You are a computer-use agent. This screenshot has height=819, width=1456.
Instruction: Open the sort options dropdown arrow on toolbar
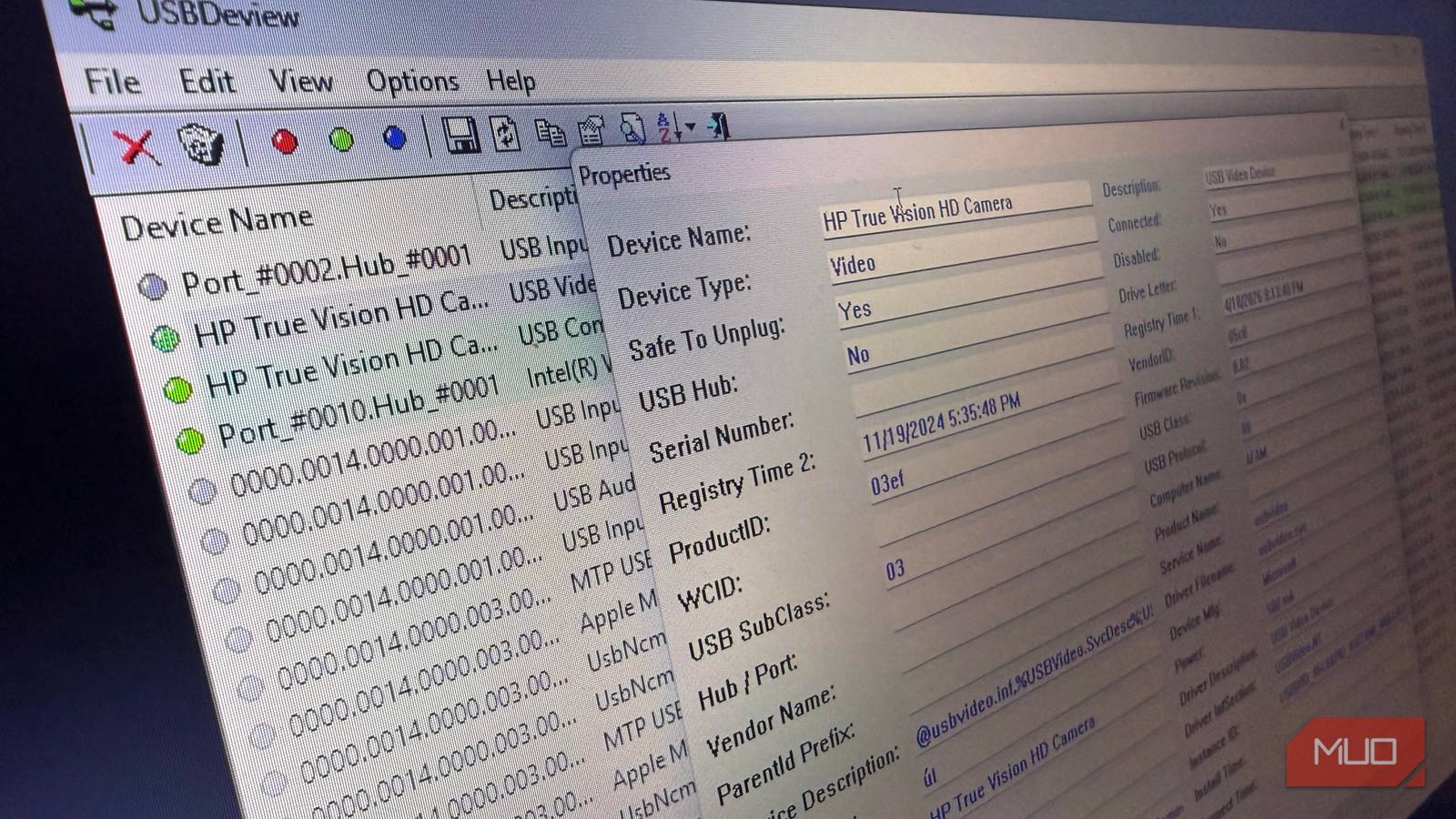pyautogui.click(x=689, y=126)
